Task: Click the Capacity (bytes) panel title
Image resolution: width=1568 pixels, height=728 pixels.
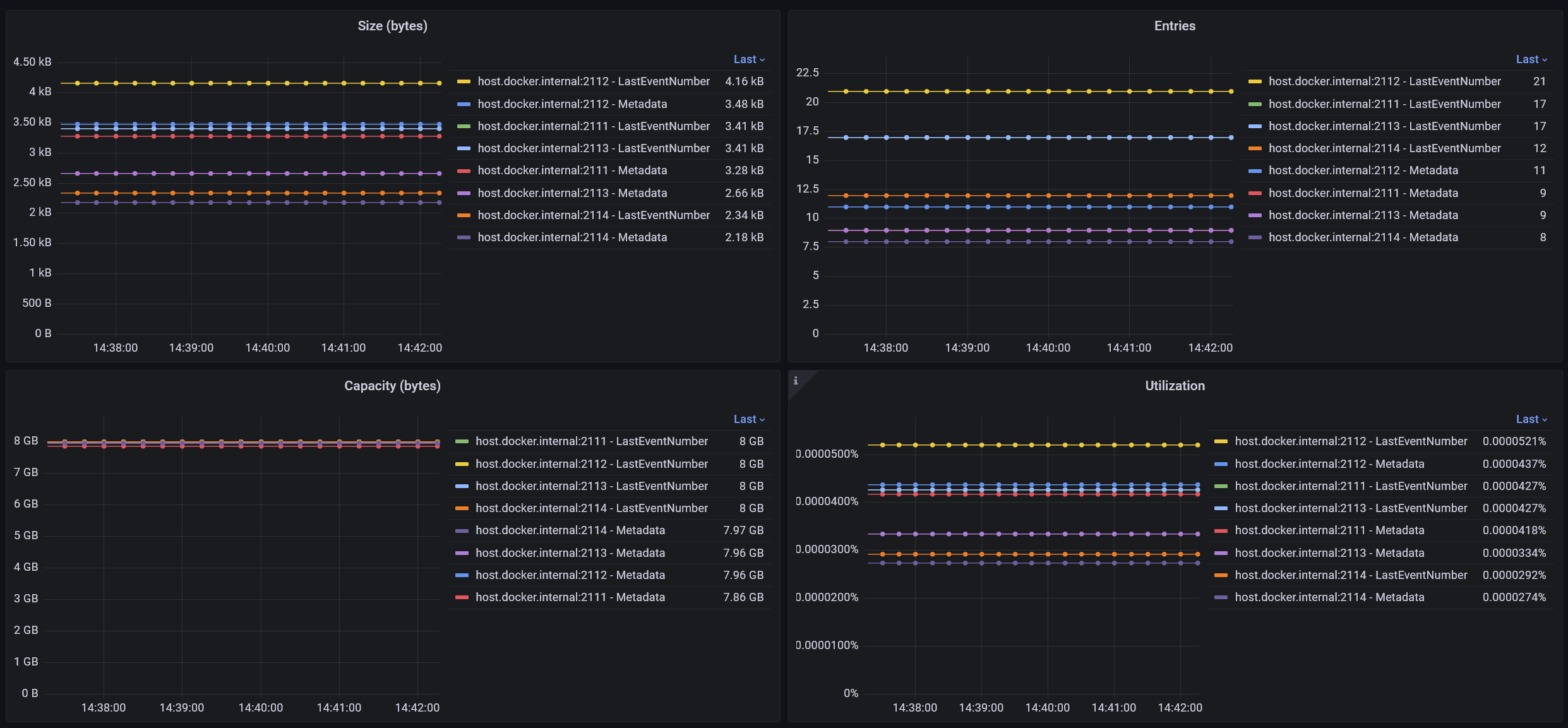Action: (392, 386)
